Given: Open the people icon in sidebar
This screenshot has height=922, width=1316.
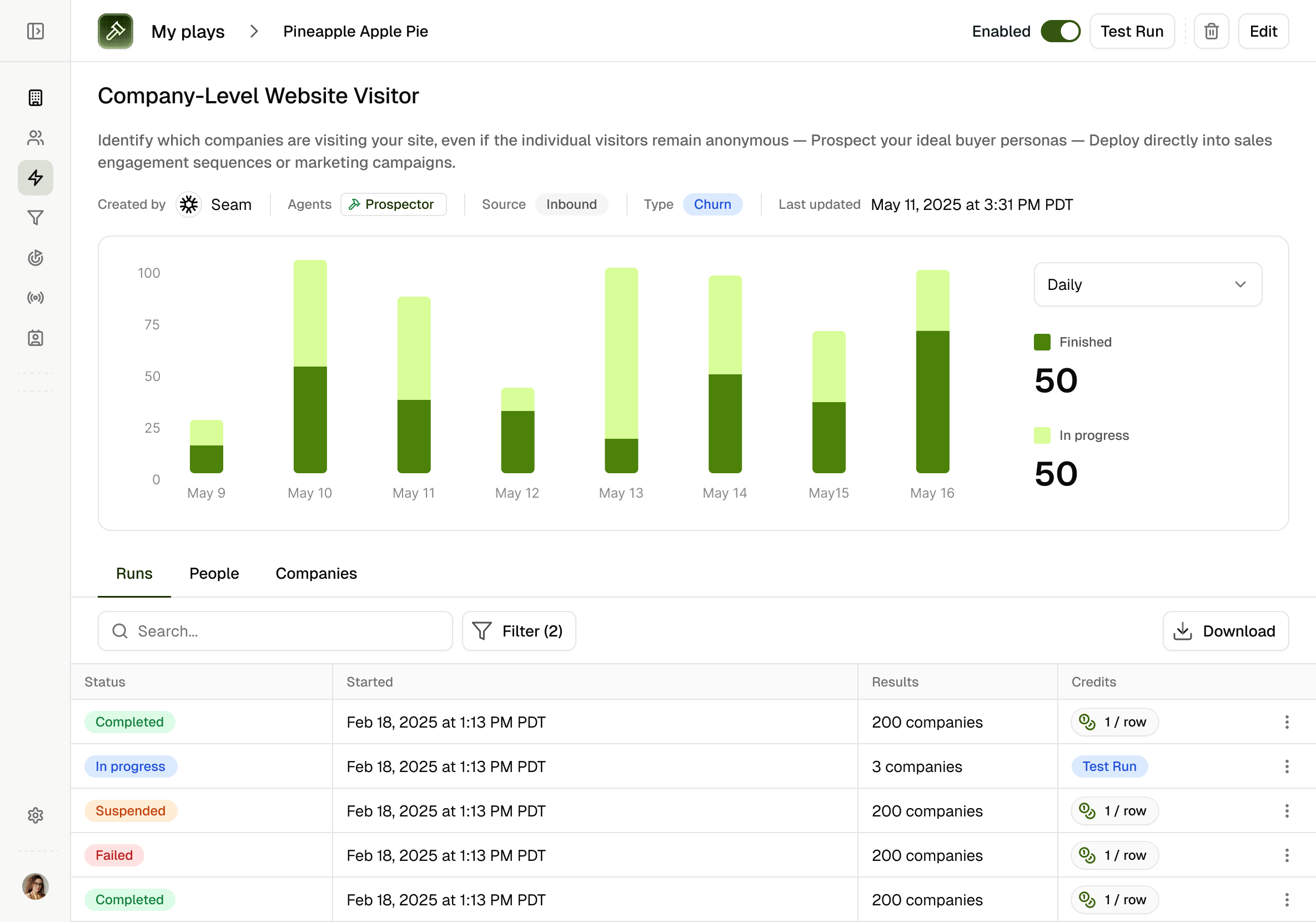Looking at the screenshot, I should 36,138.
